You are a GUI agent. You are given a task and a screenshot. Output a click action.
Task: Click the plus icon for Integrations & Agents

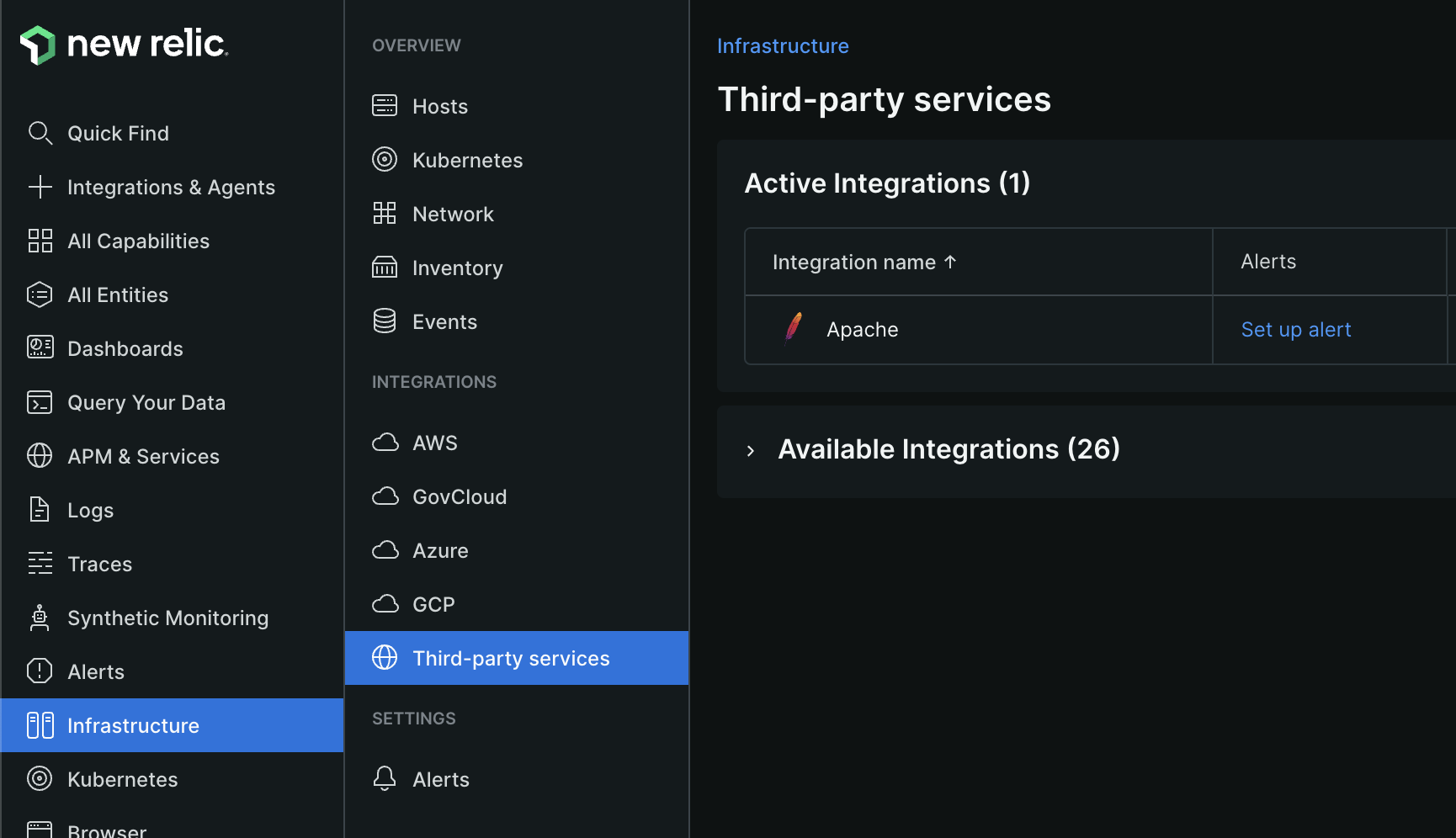pos(40,187)
